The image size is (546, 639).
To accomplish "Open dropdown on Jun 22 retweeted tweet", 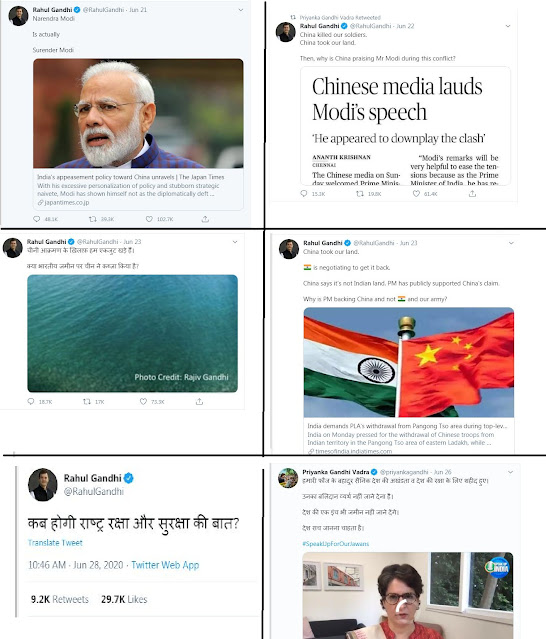I will [508, 26].
